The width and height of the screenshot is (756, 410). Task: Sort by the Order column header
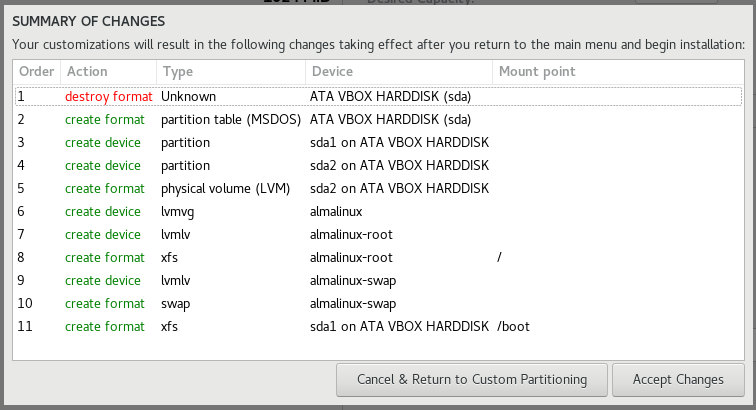click(37, 71)
